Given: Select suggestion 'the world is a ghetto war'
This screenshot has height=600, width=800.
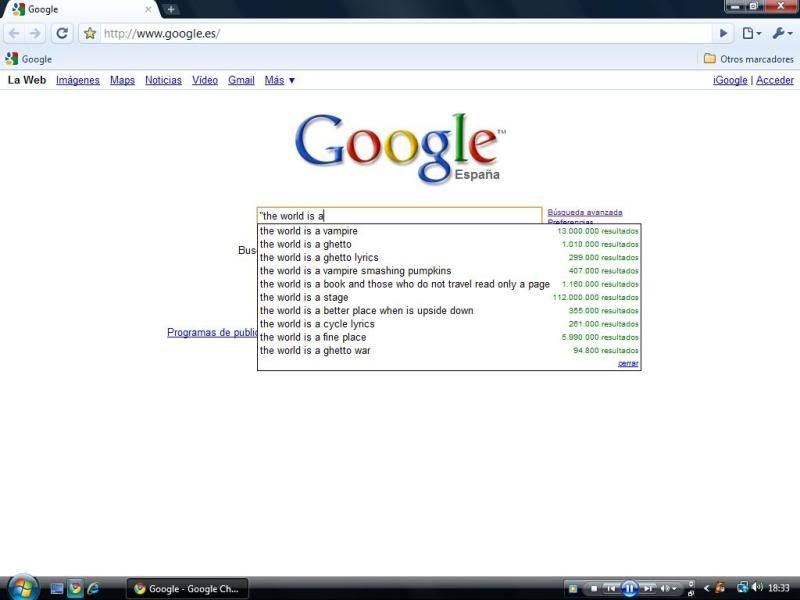Looking at the screenshot, I should 449,351.
